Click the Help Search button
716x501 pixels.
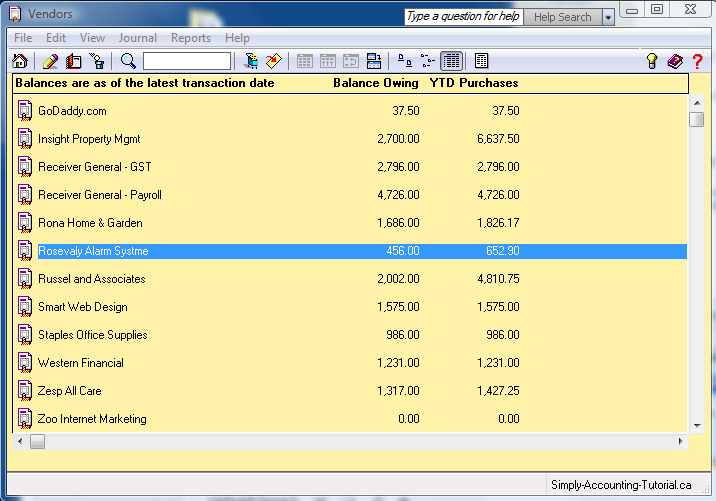point(563,17)
